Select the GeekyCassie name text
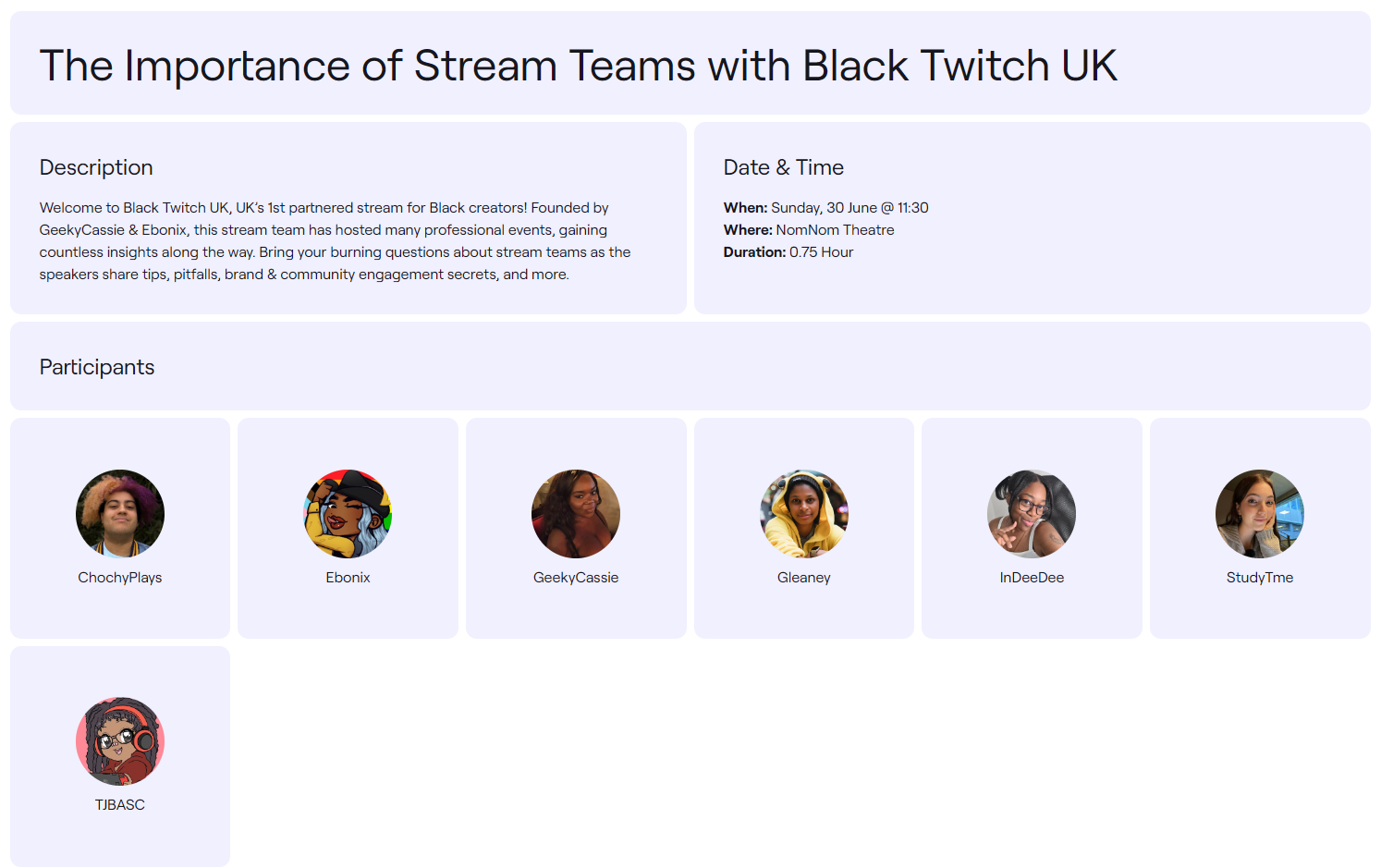Viewport: 1381px width, 868px height. (576, 578)
